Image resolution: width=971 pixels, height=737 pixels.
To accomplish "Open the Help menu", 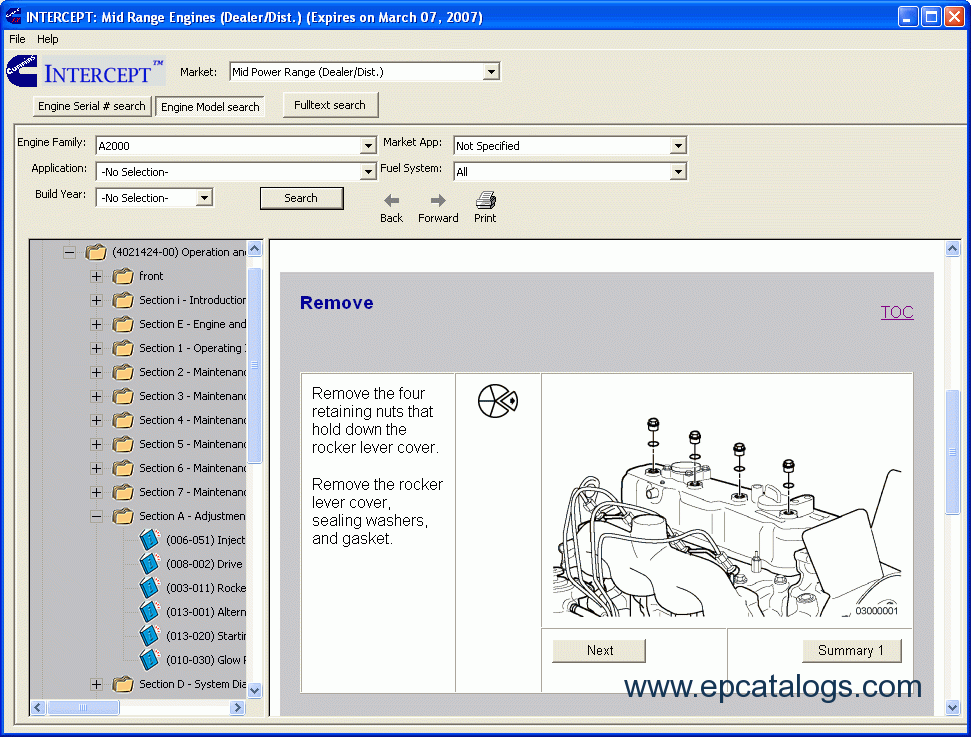I will pos(48,39).
